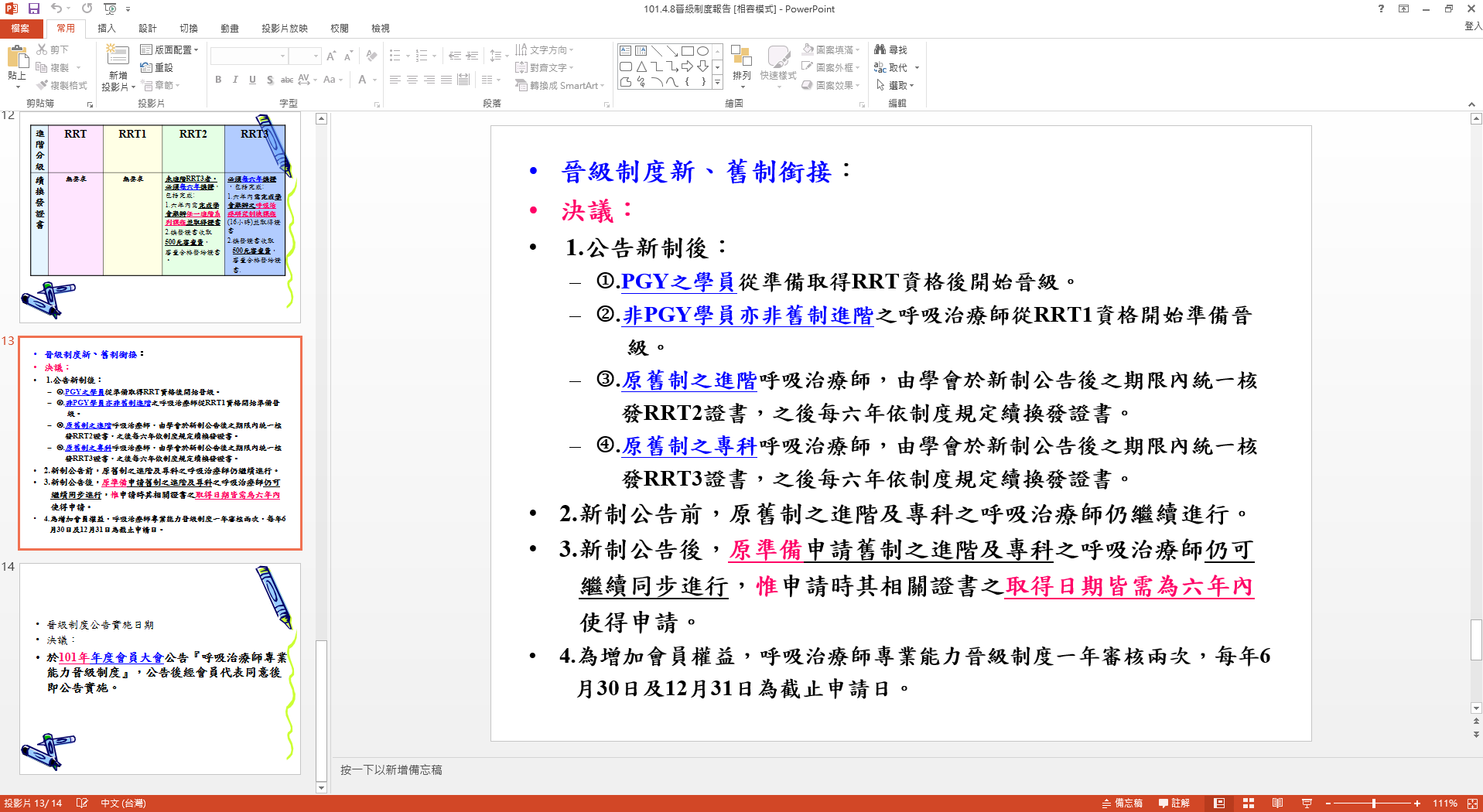Viewport: 1483px width, 812px height.
Task: Toggle the Notes (備忘稿) pane
Action: pos(1123,803)
